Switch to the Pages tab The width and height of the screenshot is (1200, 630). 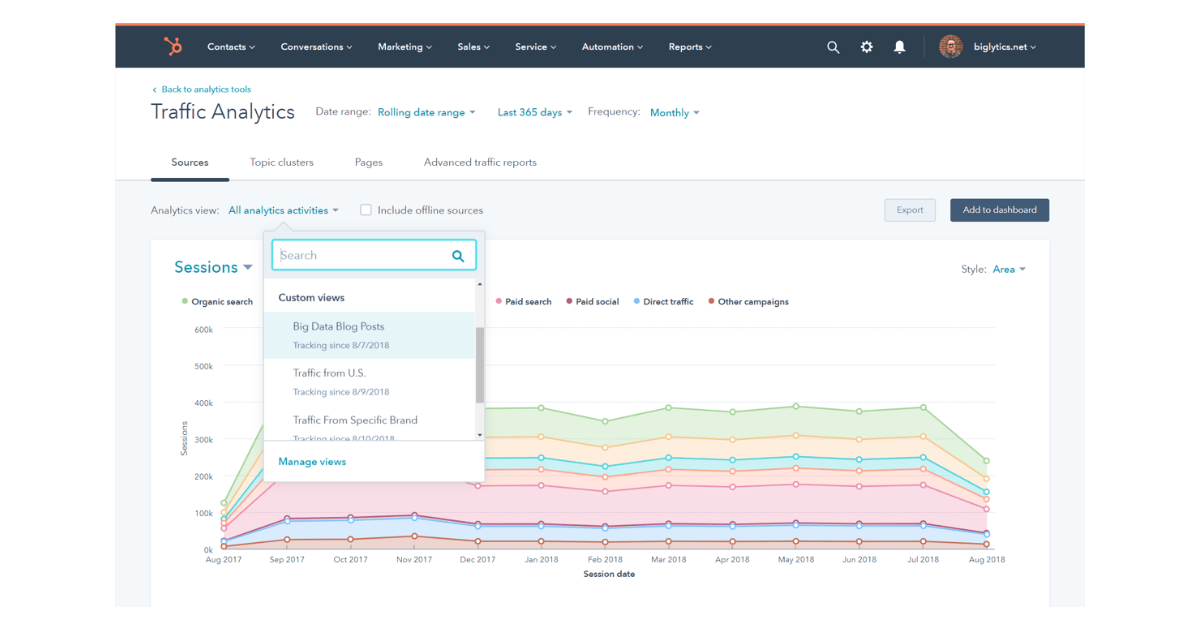click(369, 162)
